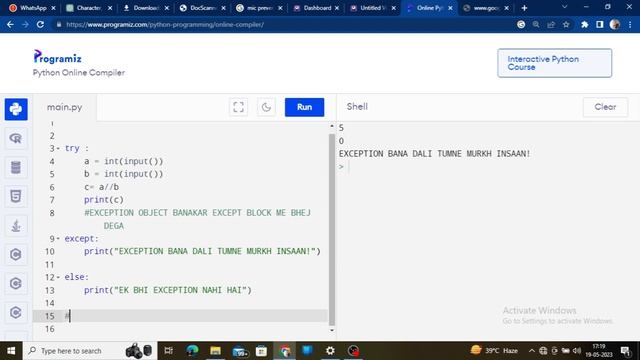This screenshot has width=640, height=360.
Task: Open the browser side panel icon
Action: 600,24
